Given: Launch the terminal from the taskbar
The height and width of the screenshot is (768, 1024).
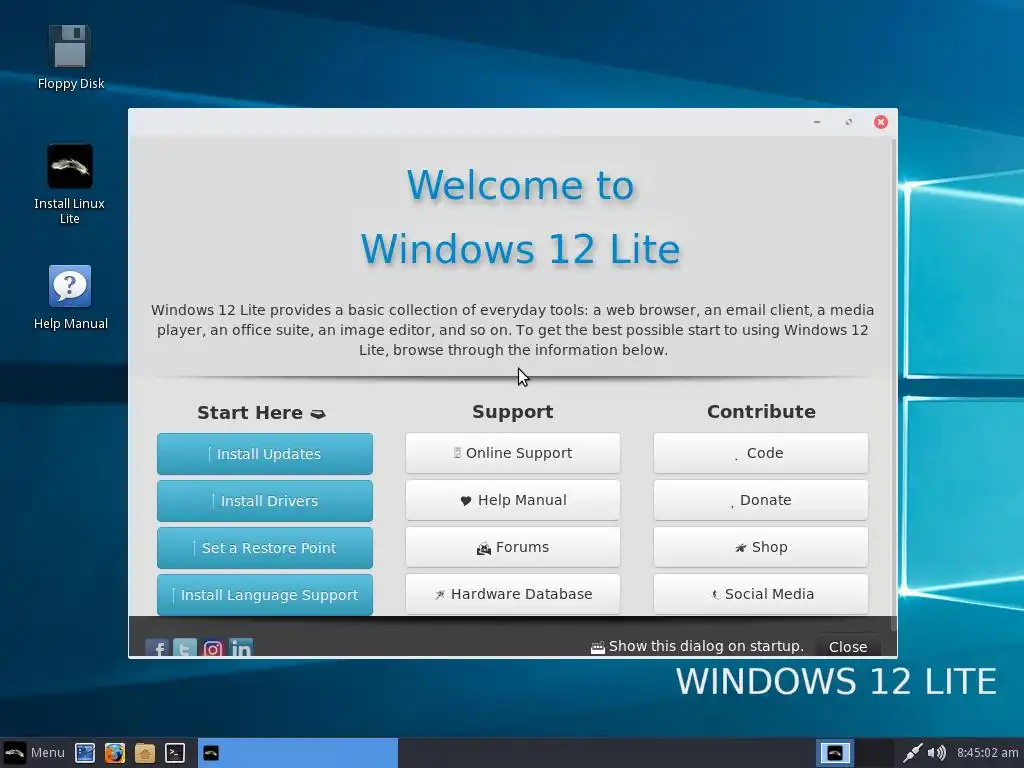Looking at the screenshot, I should tap(174, 753).
